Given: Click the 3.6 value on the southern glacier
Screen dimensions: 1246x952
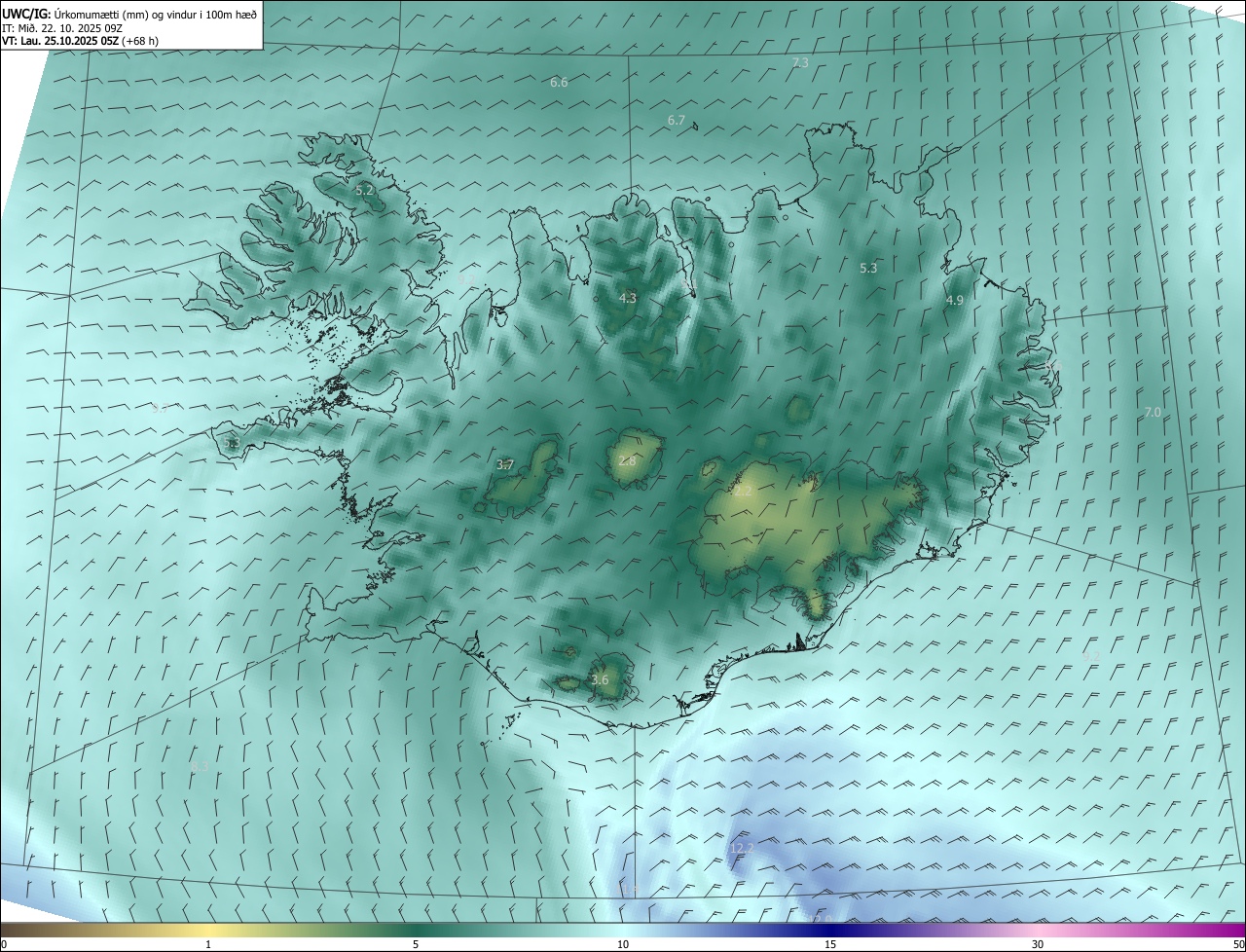Looking at the screenshot, I should point(600,680).
